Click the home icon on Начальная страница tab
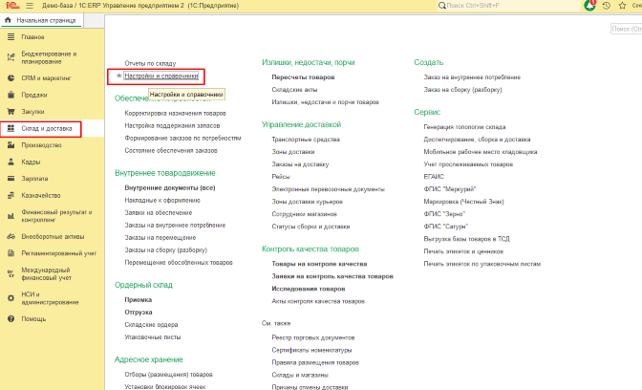Image resolution: width=642 pixels, height=390 pixels. point(8,20)
